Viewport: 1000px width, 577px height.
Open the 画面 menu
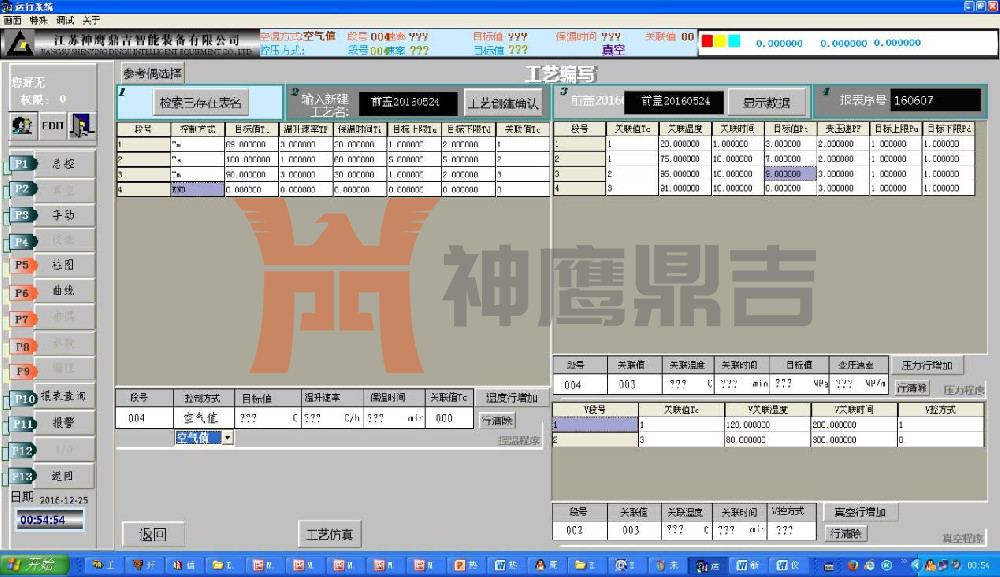click(x=13, y=20)
